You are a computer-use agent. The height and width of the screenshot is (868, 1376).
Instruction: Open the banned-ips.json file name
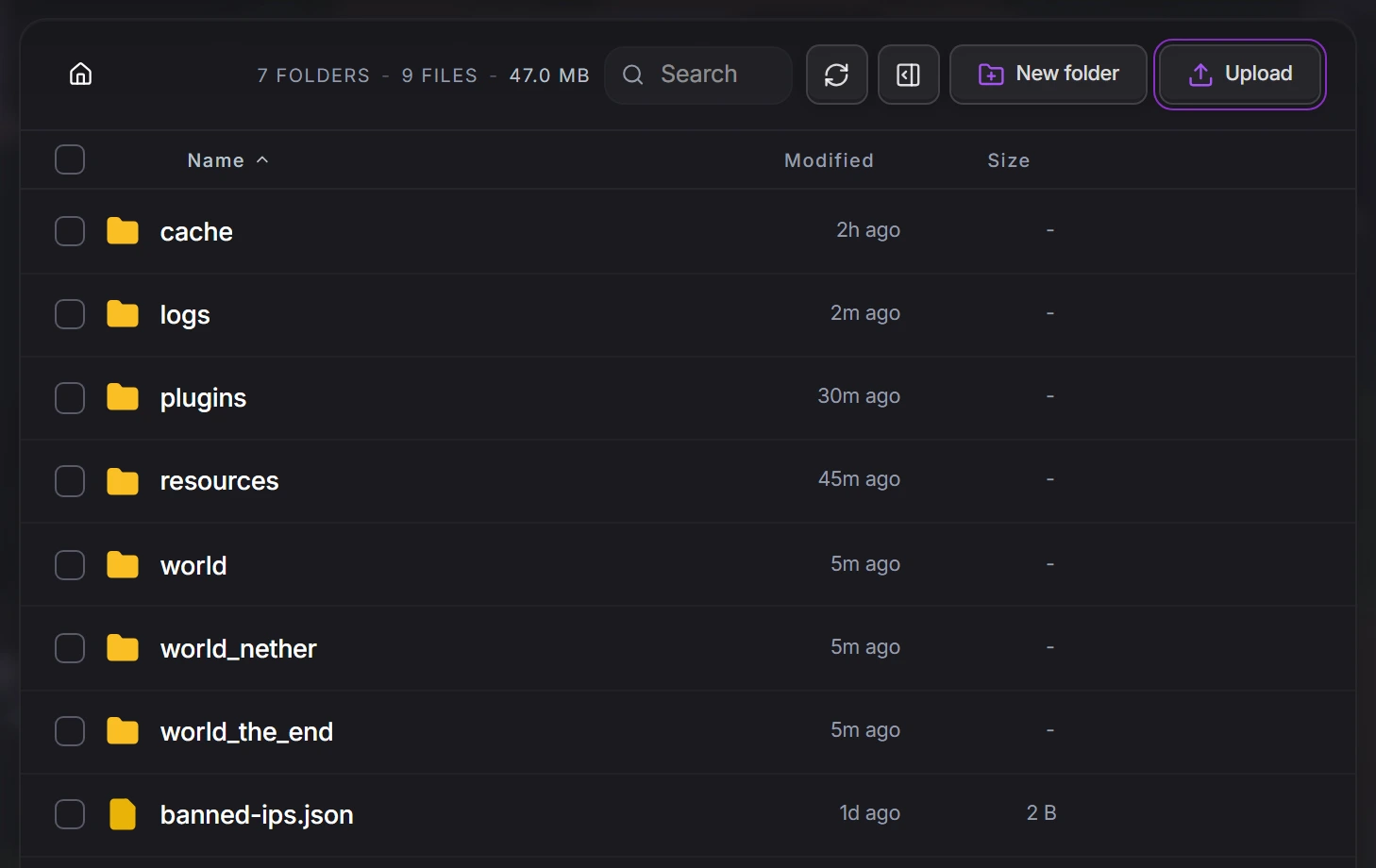pos(257,815)
